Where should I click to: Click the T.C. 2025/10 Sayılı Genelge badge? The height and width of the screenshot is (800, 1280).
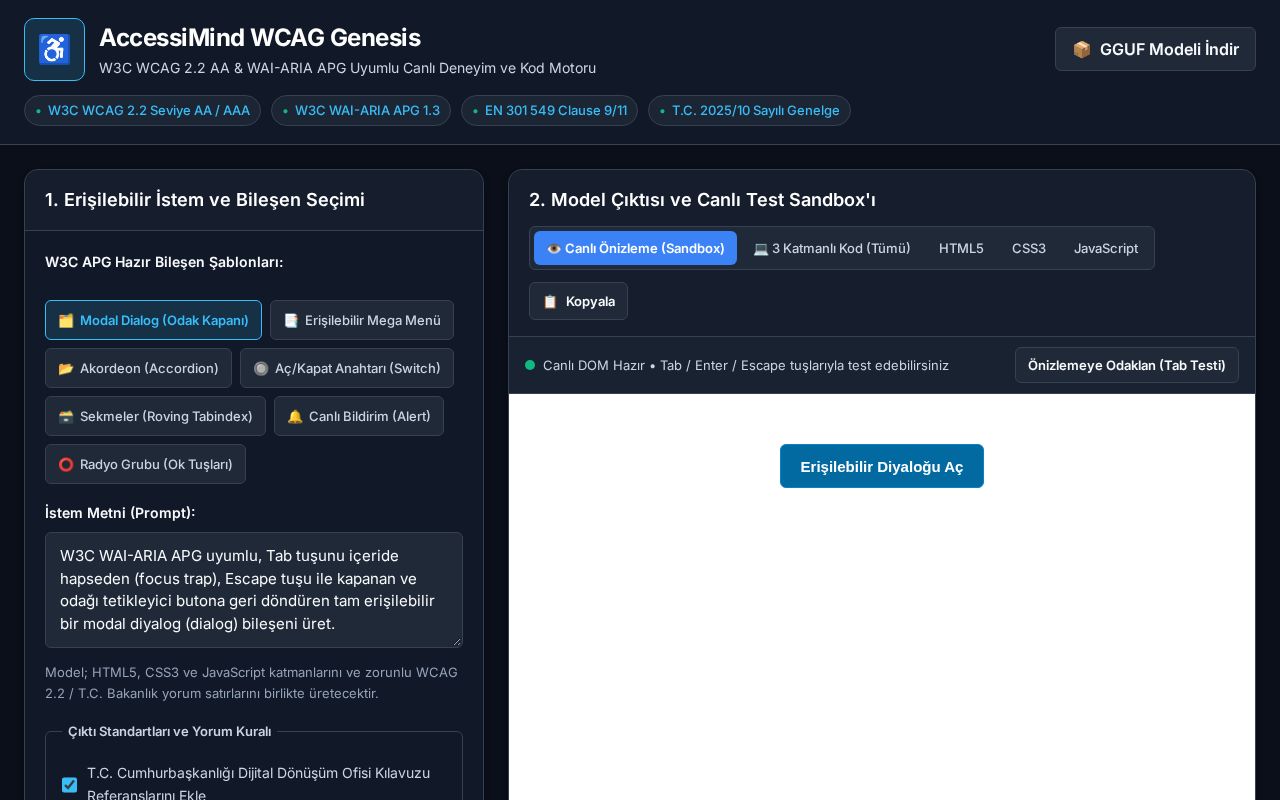coord(749,110)
